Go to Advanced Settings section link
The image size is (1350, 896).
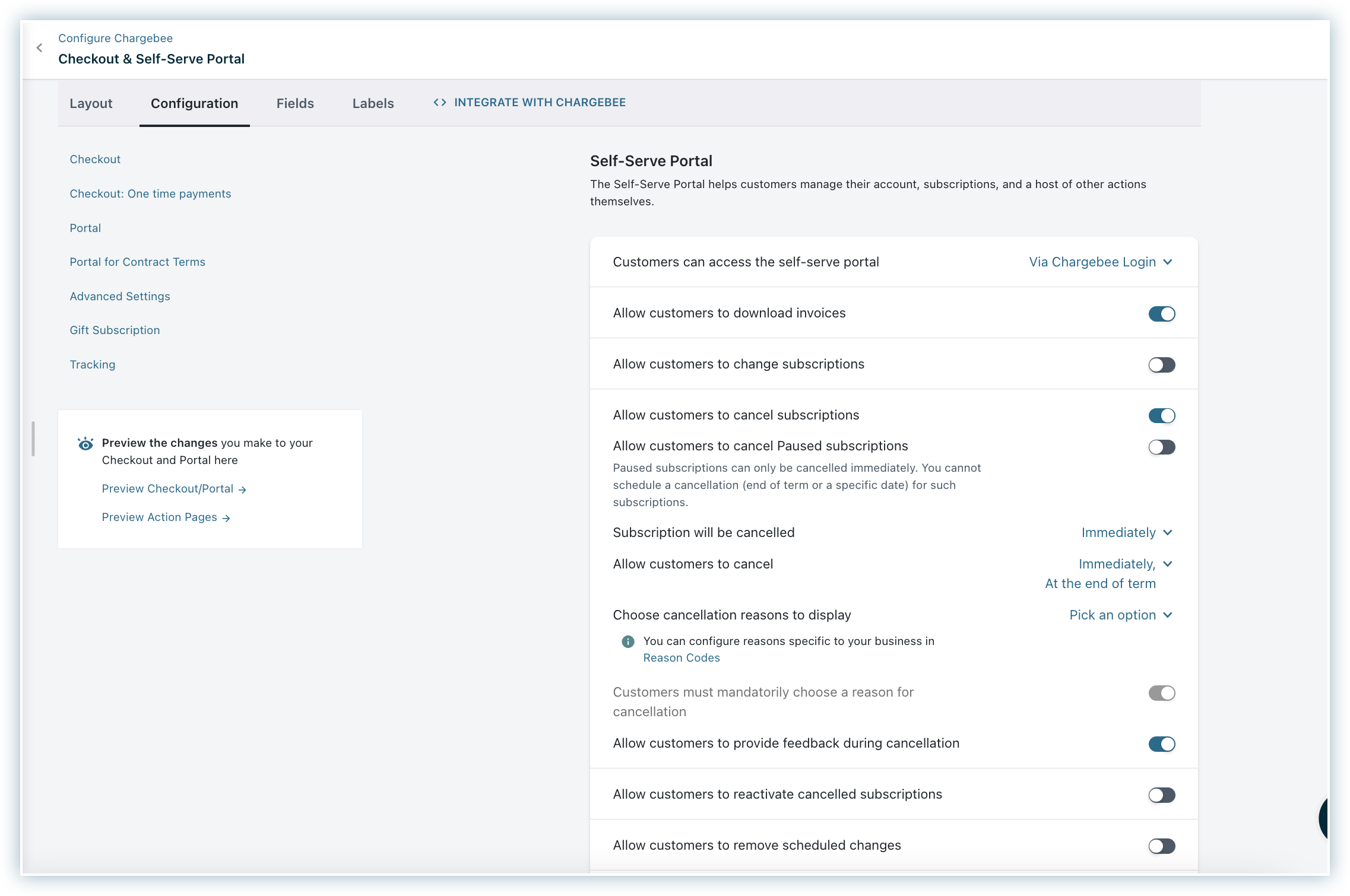tap(120, 296)
